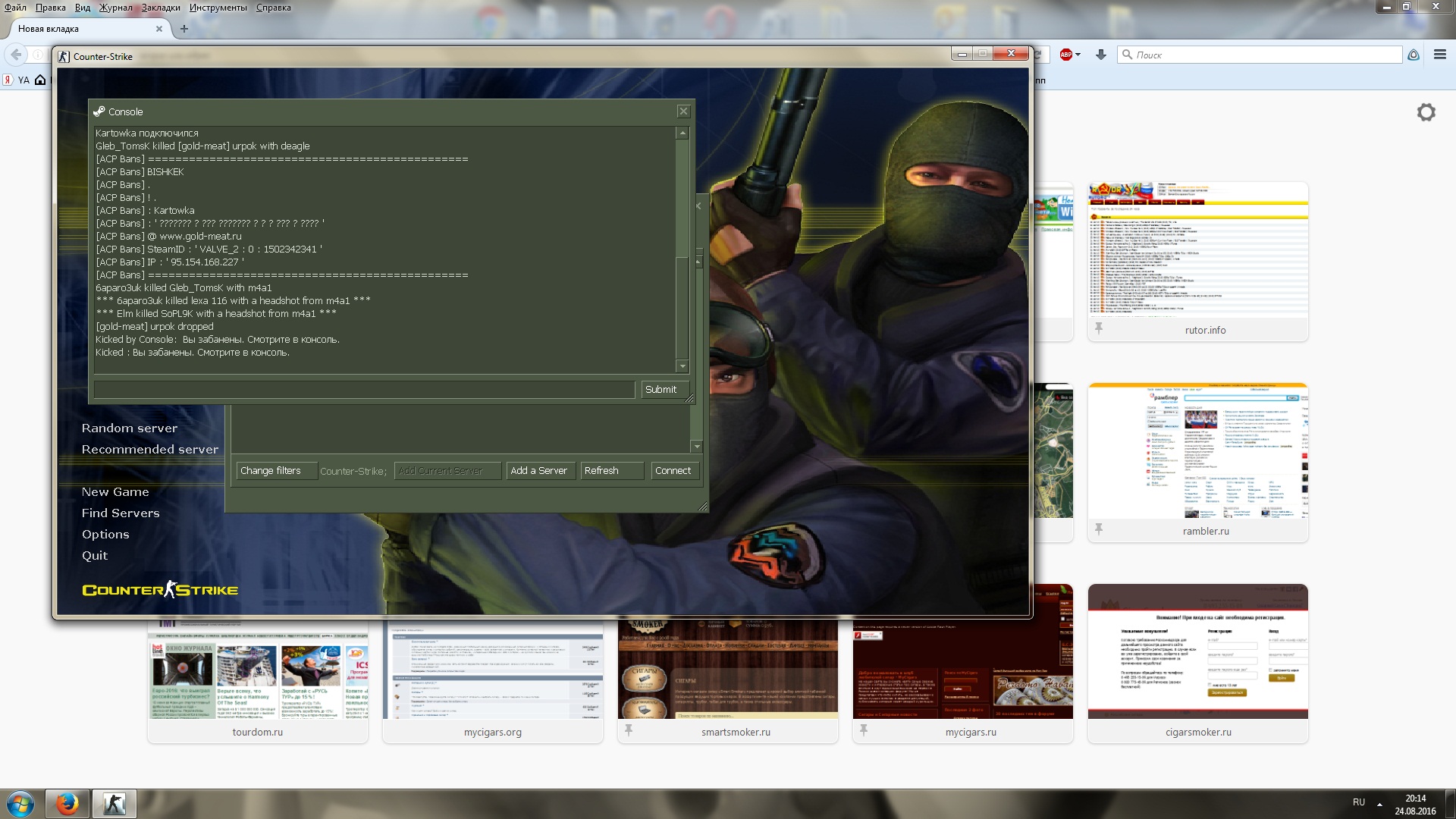
Task: Click Counter-Strike icon in the taskbar
Action: click(x=115, y=804)
